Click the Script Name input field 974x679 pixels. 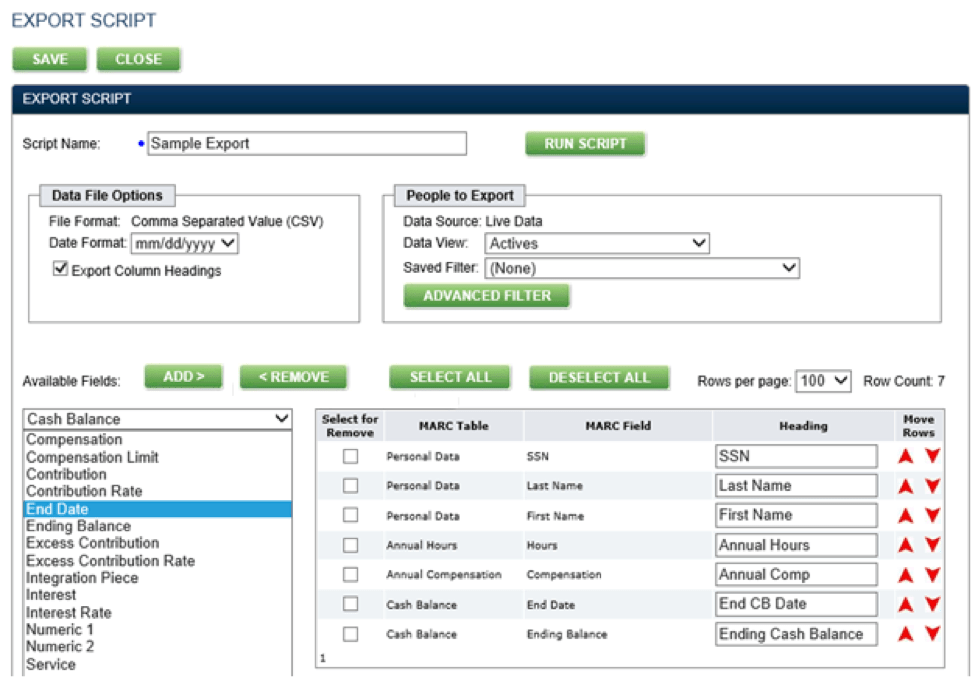(307, 144)
